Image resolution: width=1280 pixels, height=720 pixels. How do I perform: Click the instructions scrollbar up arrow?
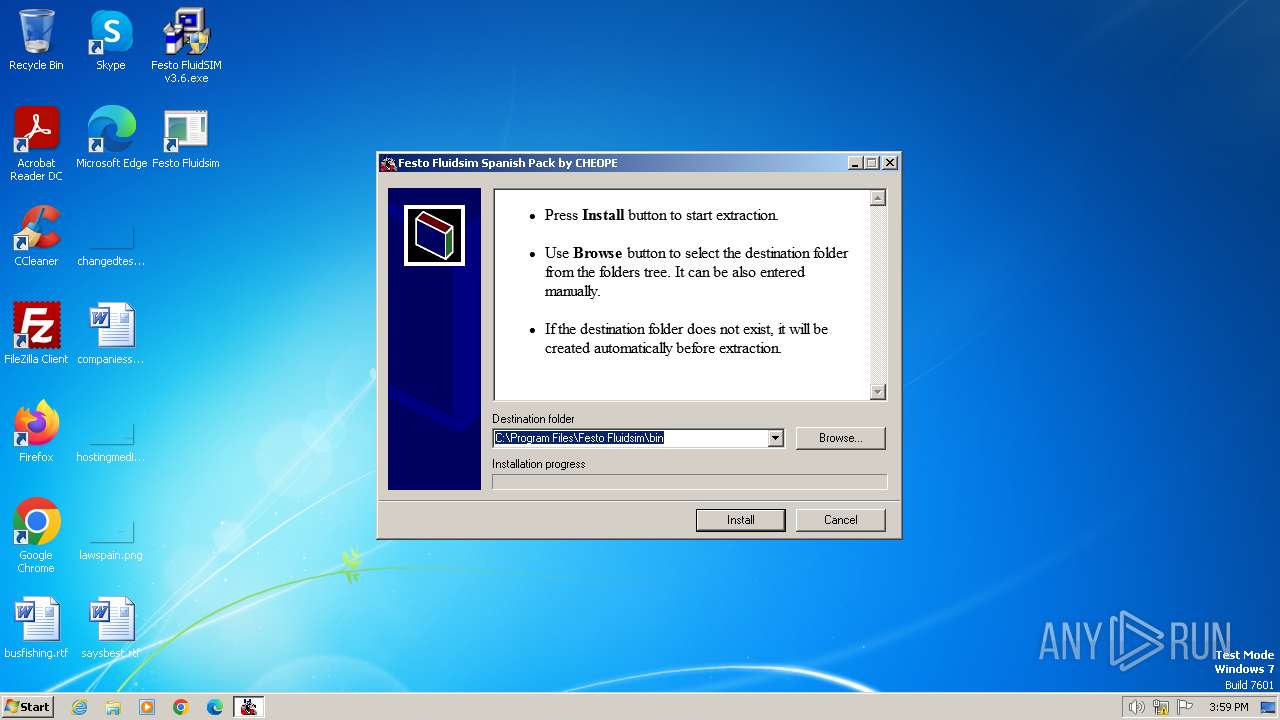pos(878,198)
